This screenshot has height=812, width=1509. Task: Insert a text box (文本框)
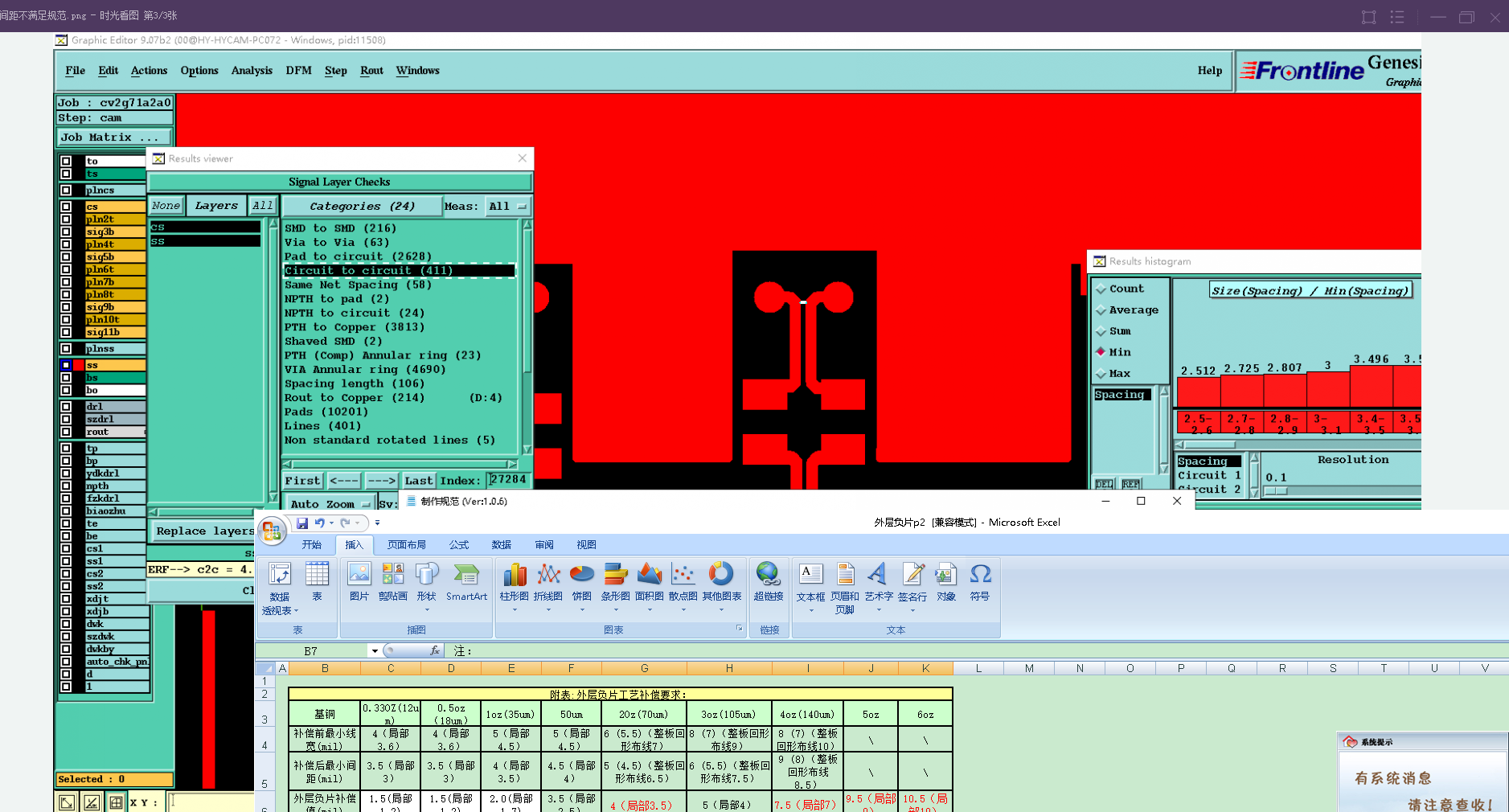click(810, 586)
